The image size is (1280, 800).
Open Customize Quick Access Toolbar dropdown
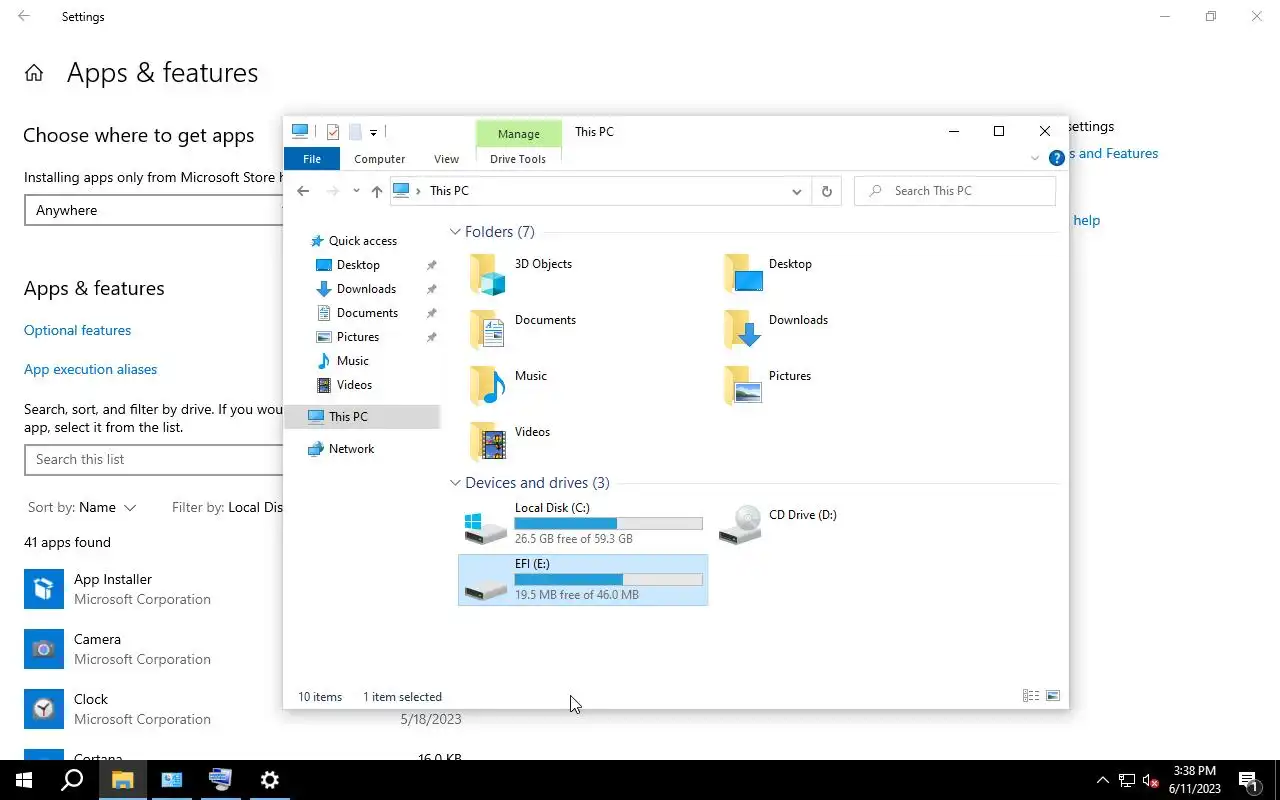coord(373,132)
